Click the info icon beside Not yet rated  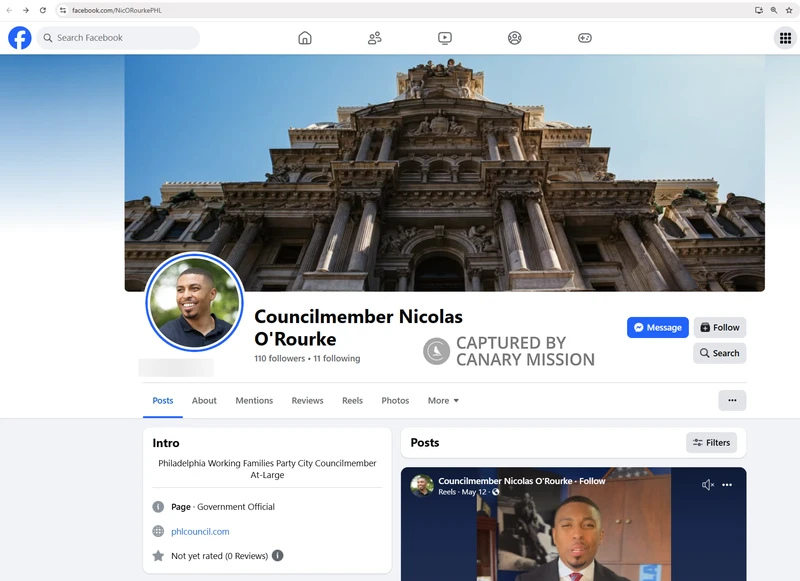pos(278,555)
